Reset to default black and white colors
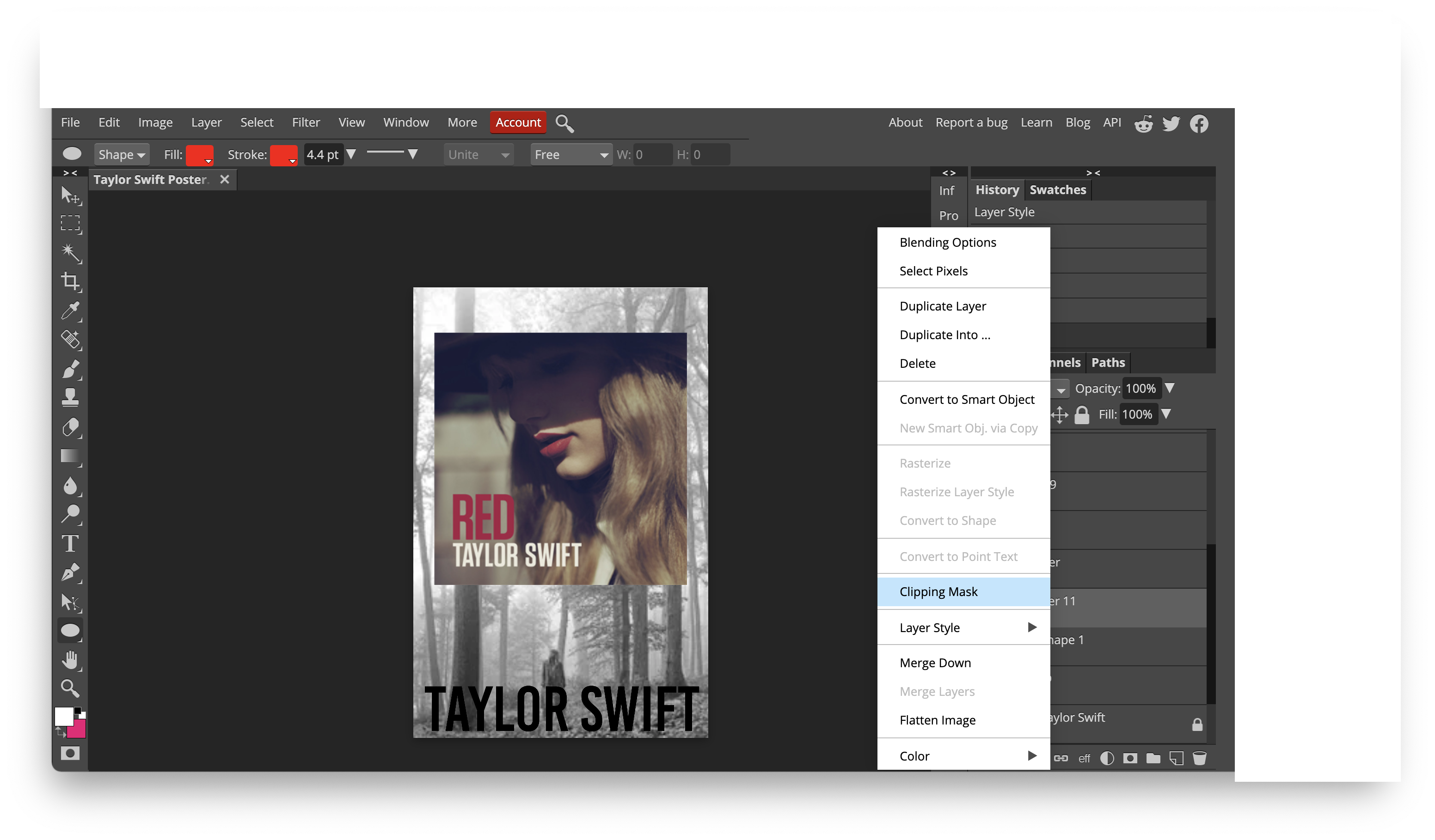Viewport: 1435px width, 840px height. pyautogui.click(x=80, y=712)
